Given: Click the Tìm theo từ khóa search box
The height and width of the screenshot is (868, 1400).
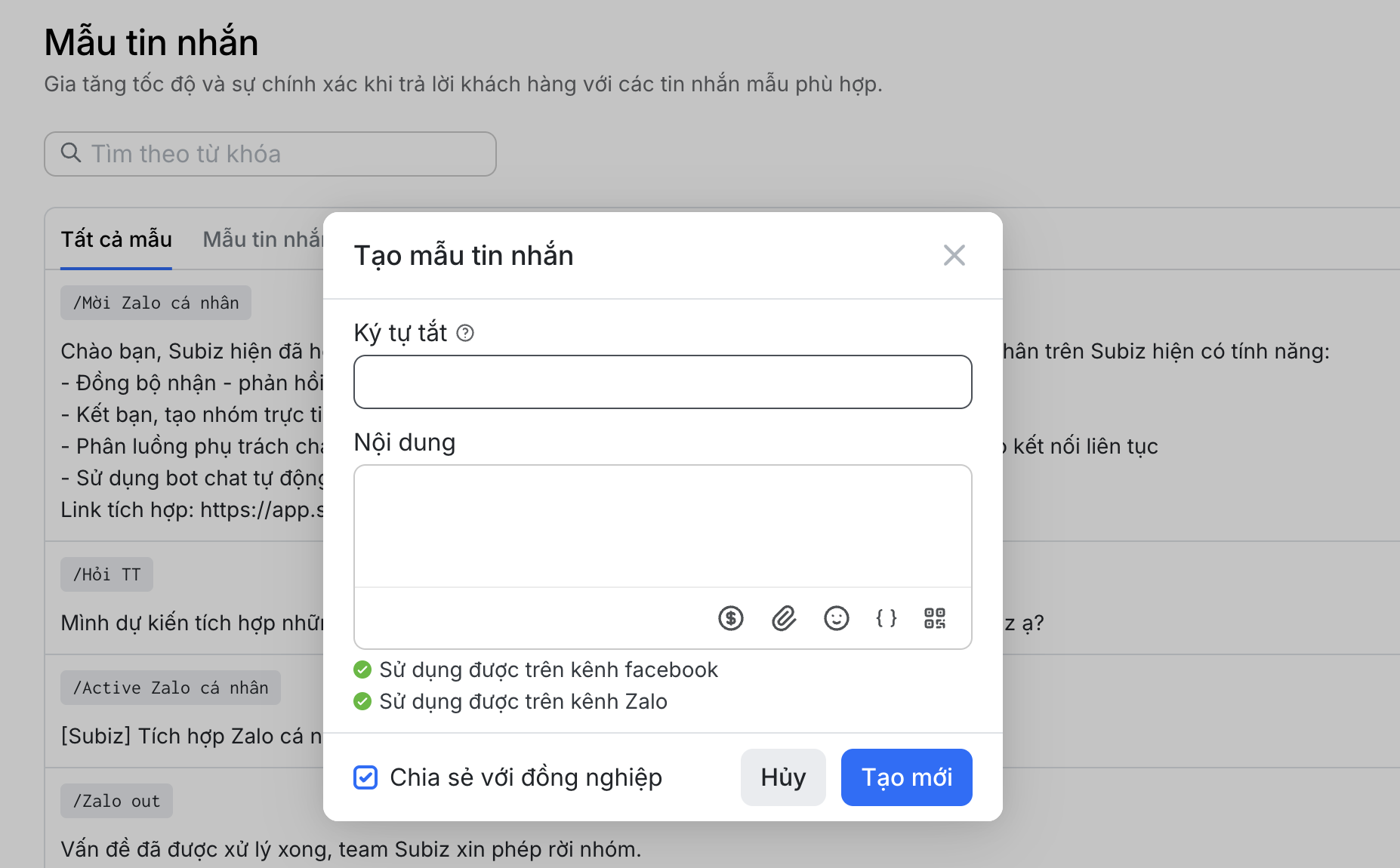Looking at the screenshot, I should pyautogui.click(x=287, y=154).
